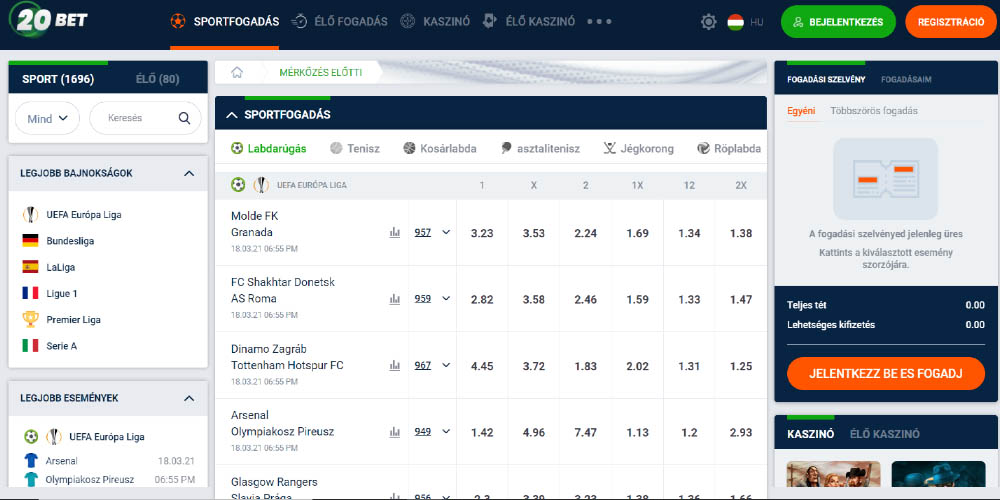Click the 20Bet logo

point(49,20)
